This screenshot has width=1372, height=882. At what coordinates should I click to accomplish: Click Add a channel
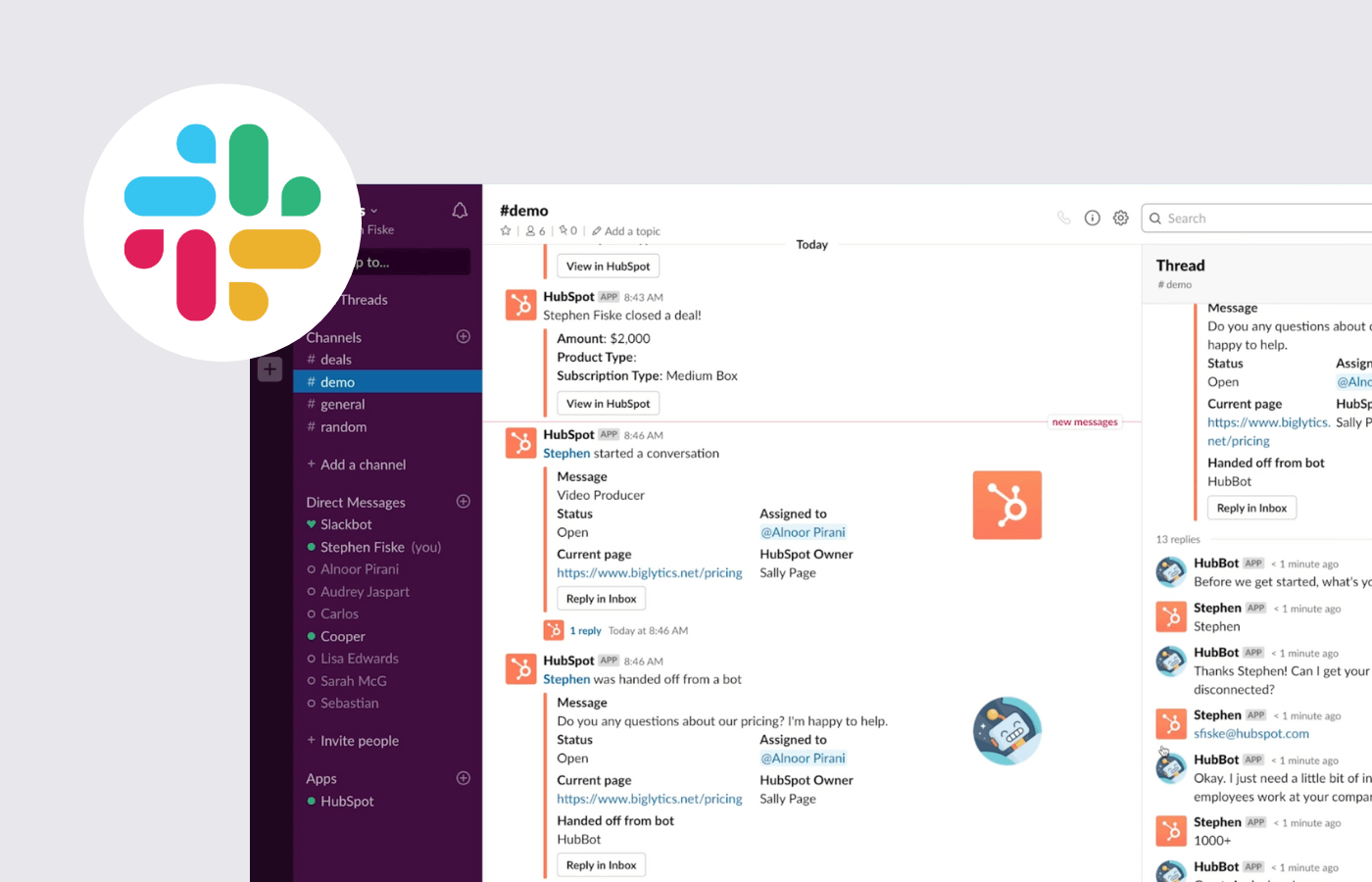(356, 465)
